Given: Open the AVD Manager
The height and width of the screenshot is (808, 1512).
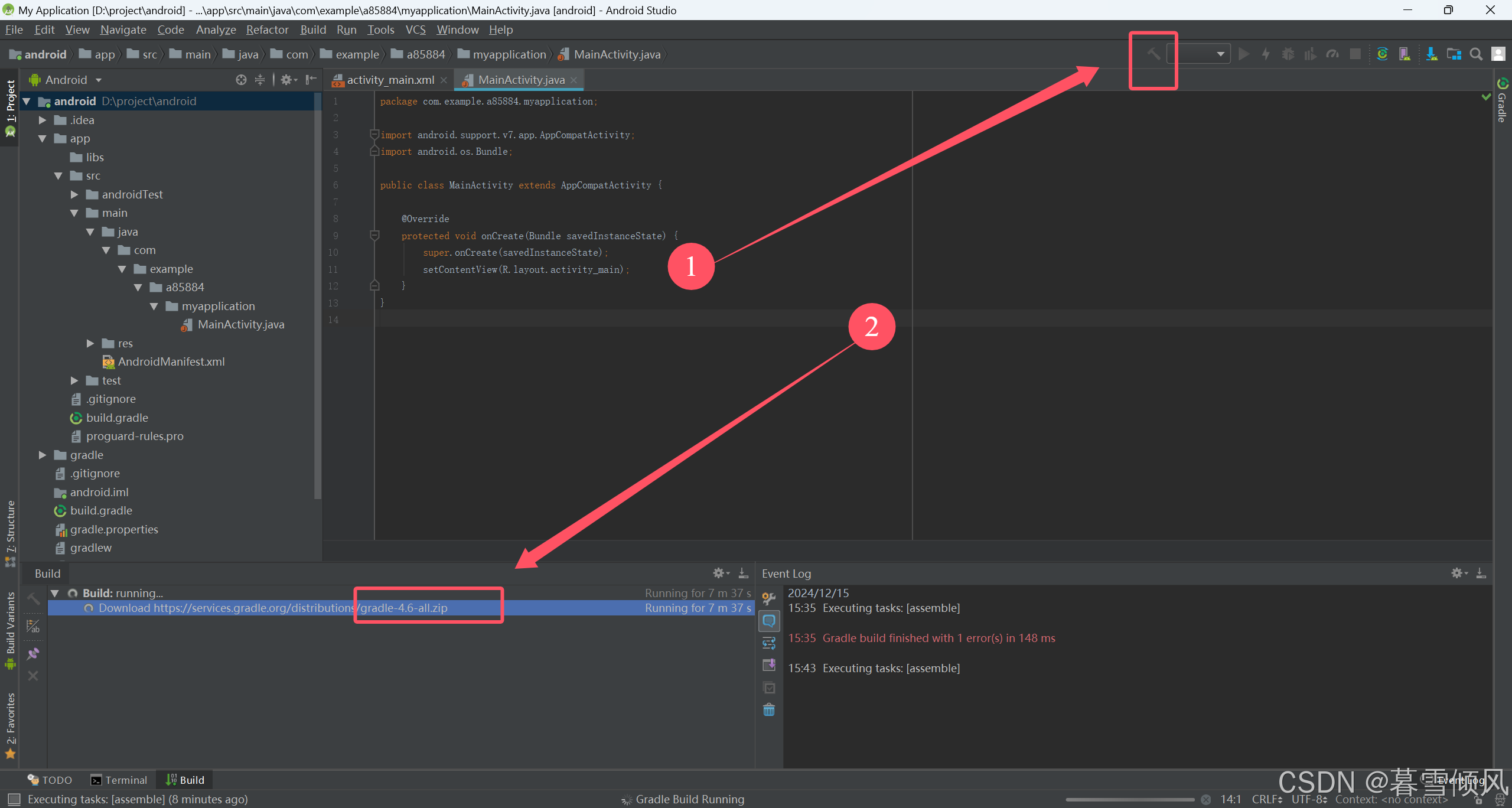Looking at the screenshot, I should point(1405,54).
